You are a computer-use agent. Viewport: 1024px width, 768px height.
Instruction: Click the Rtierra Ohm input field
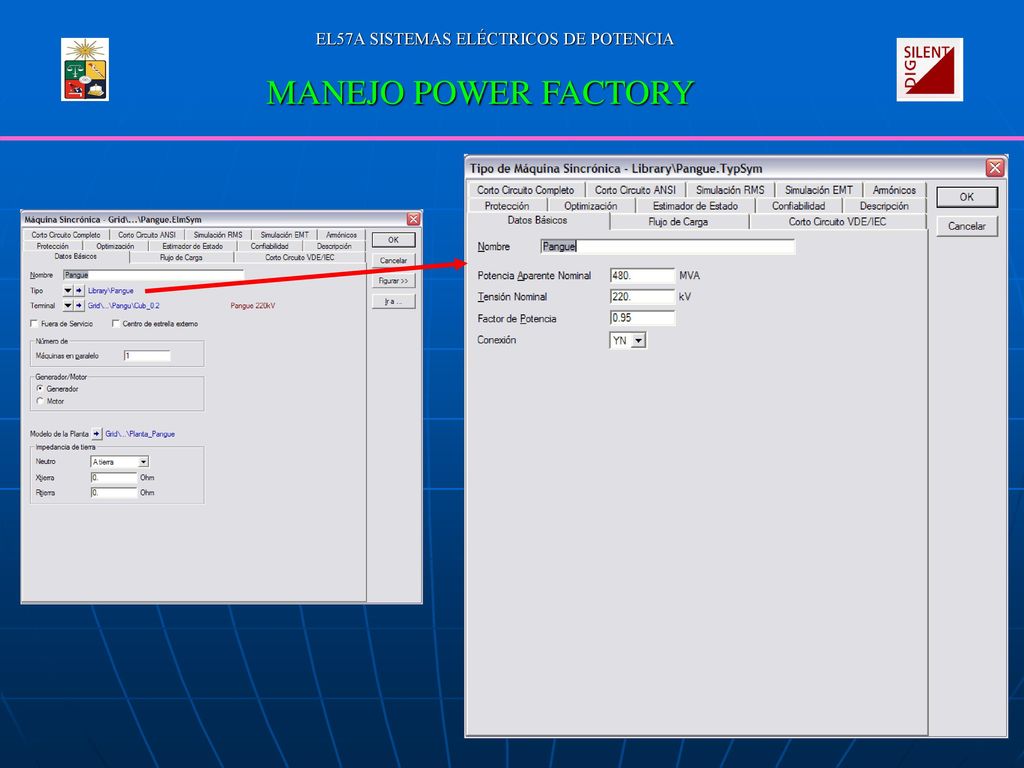[x=114, y=492]
